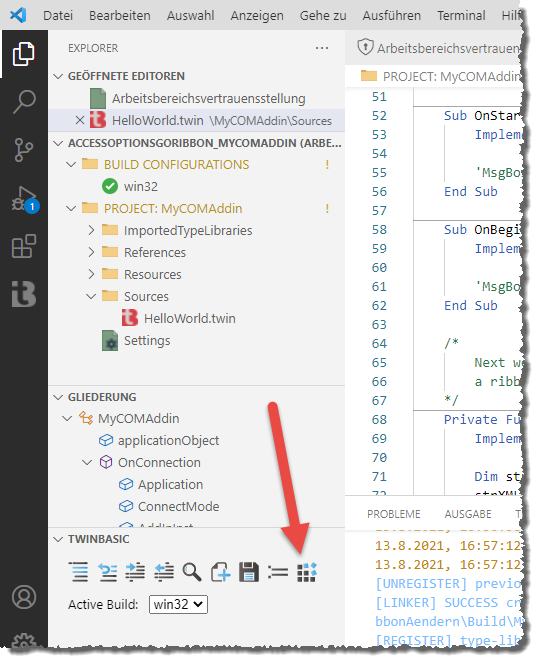Click workspace trust shield icon in tab
Screen dimensions: 540x665
pyautogui.click(x=365, y=47)
